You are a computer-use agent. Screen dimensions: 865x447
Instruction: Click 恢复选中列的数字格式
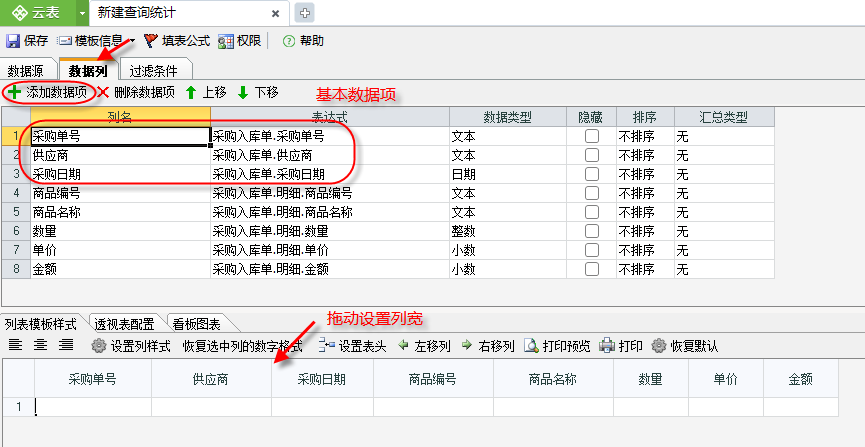[x=243, y=346]
